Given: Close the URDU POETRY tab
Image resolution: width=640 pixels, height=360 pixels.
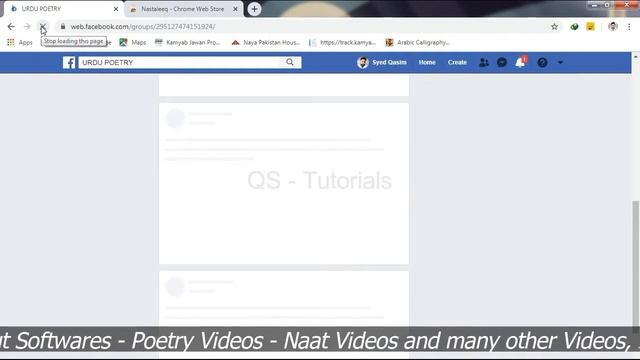Looking at the screenshot, I should click(x=116, y=9).
